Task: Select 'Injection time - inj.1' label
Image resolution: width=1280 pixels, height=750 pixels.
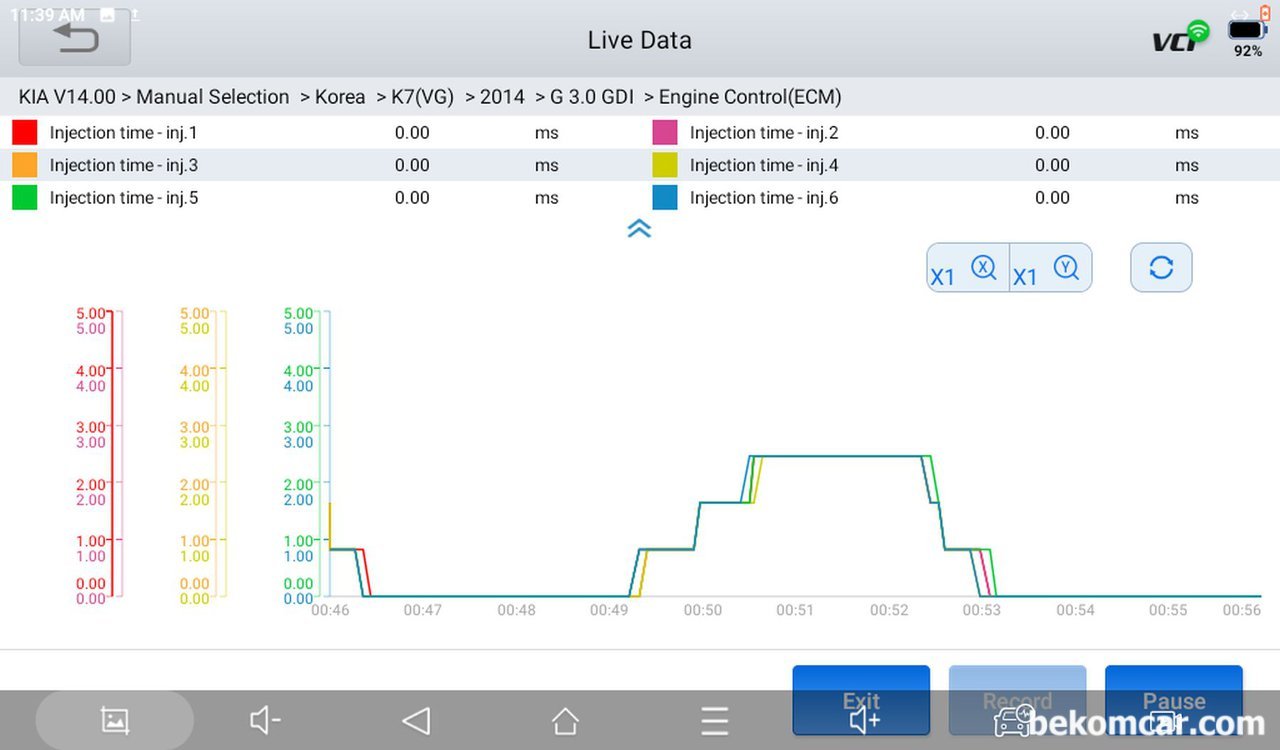Action: point(124,133)
